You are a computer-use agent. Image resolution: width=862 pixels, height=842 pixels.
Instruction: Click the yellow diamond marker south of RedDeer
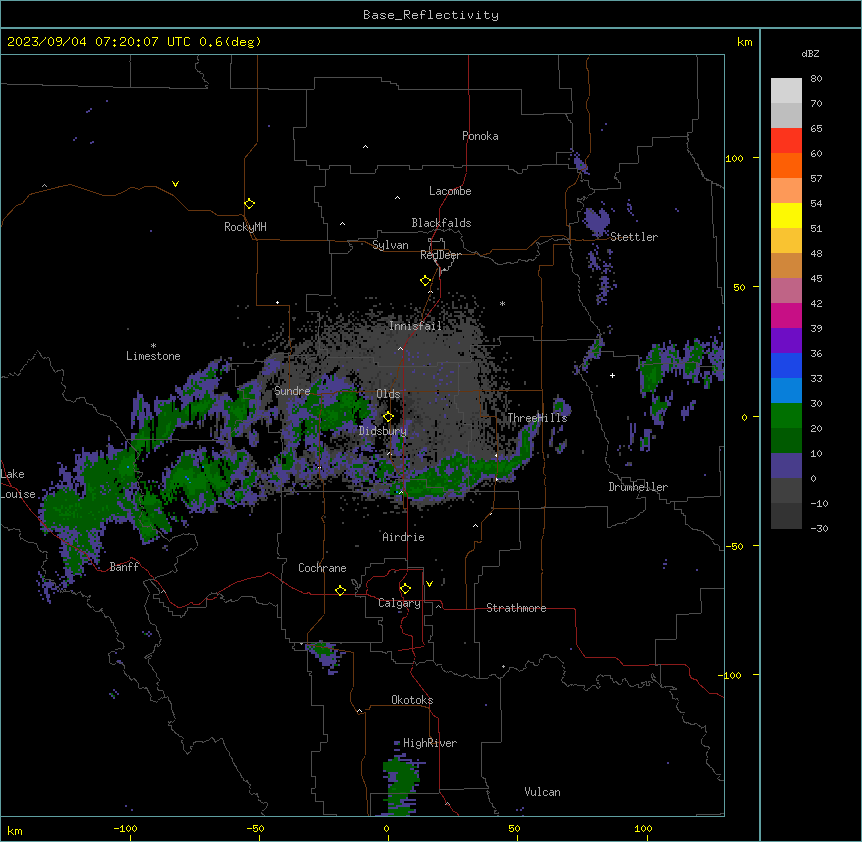click(425, 281)
